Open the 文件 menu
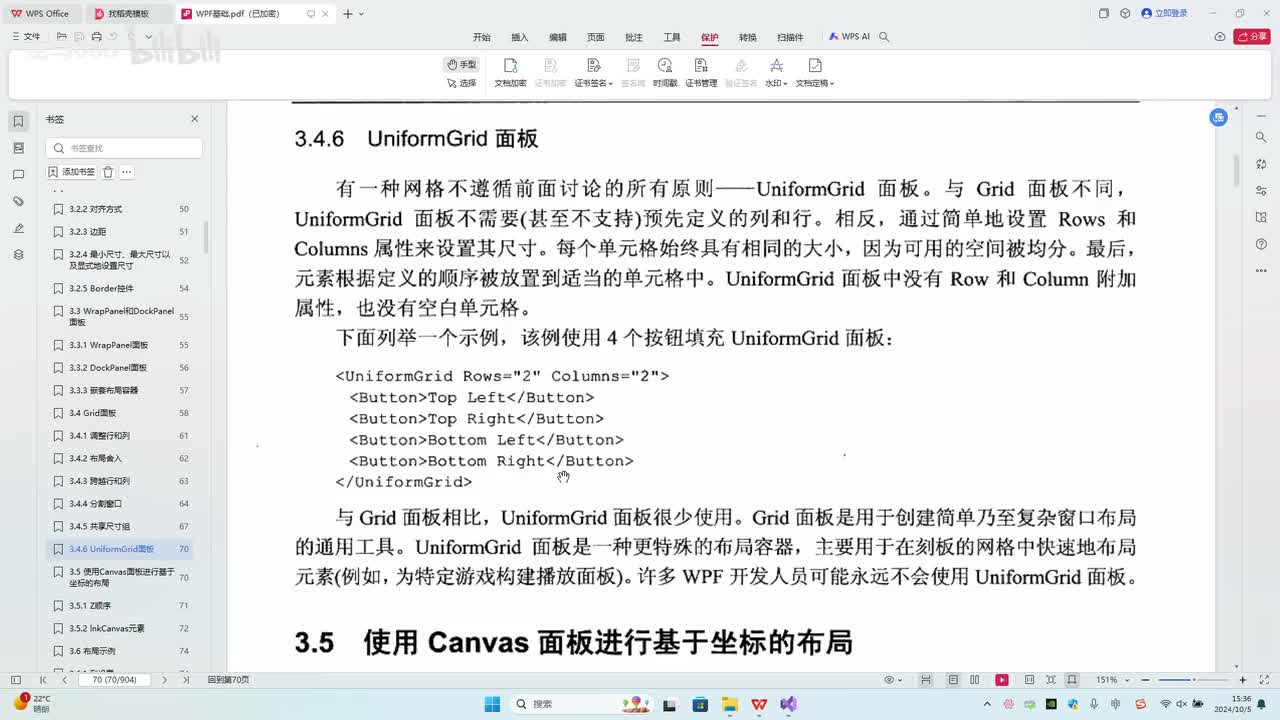Image resolution: width=1280 pixels, height=720 pixels. [x=26, y=37]
